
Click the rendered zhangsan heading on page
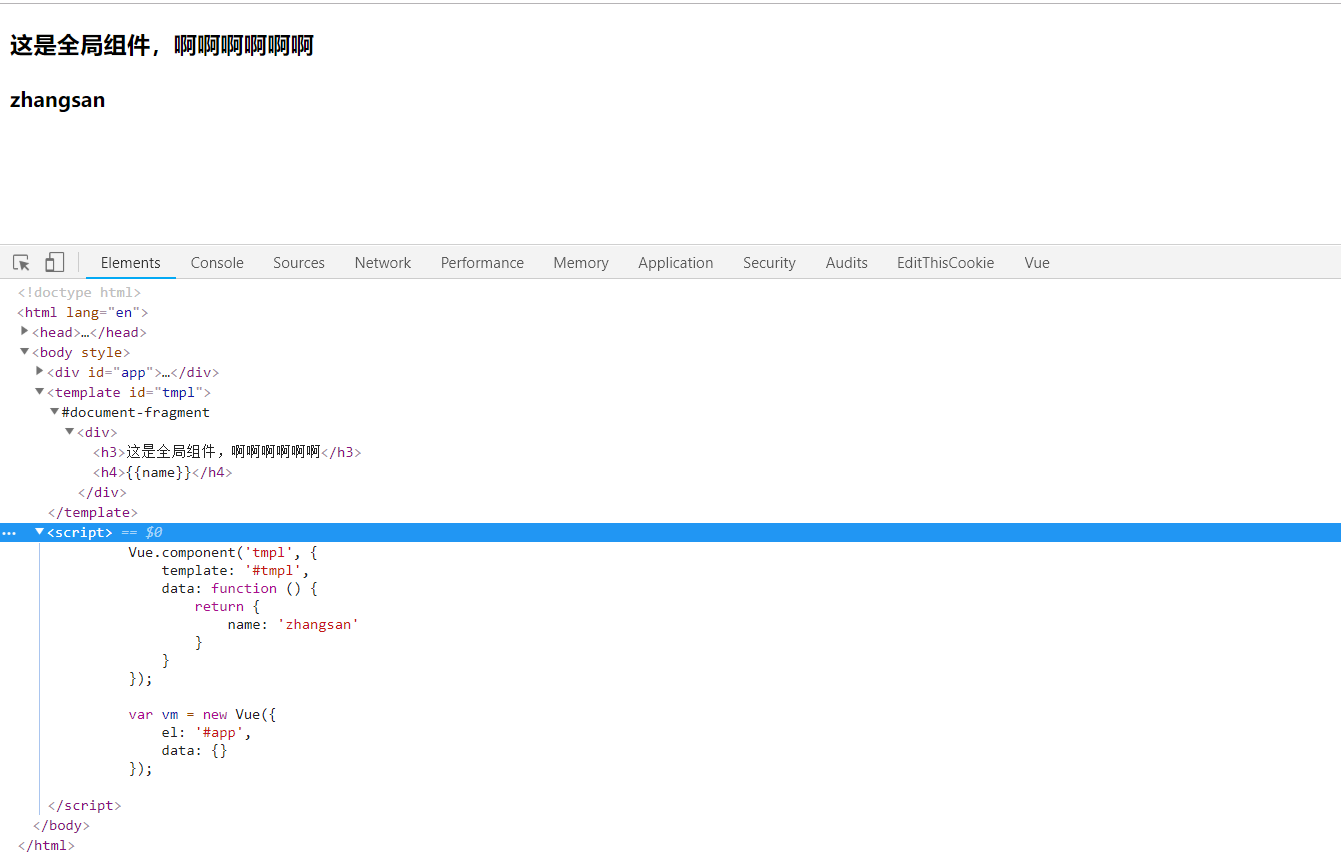click(57, 100)
